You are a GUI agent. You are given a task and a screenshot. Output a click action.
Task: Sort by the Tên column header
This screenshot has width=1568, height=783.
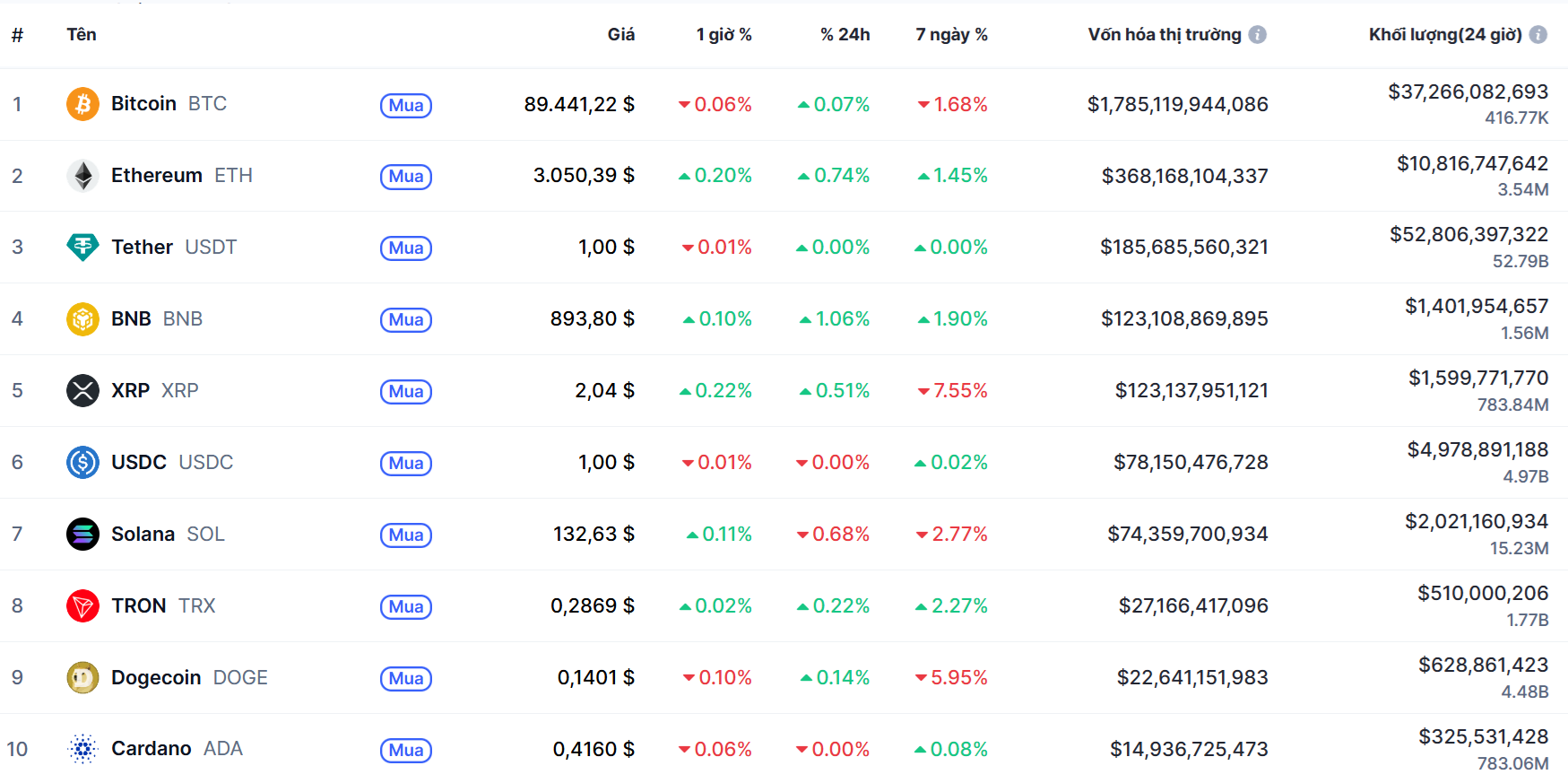82,34
